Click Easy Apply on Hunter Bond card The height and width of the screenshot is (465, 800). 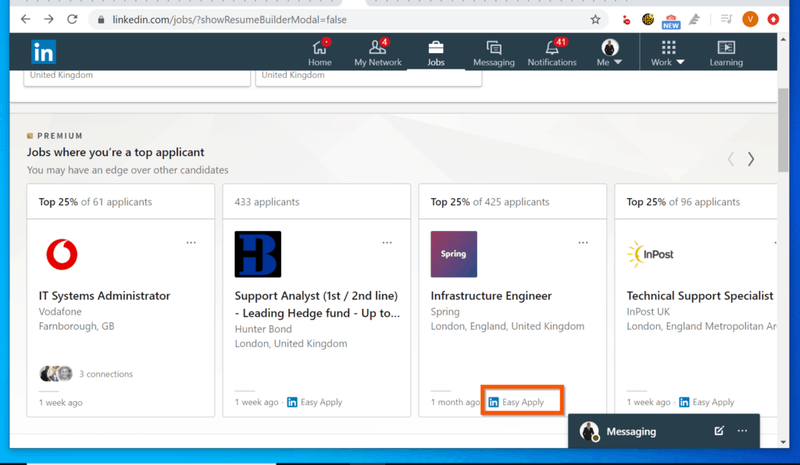(315, 402)
